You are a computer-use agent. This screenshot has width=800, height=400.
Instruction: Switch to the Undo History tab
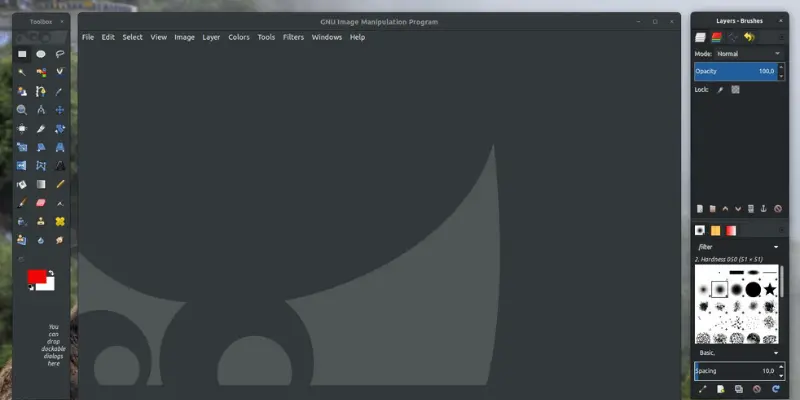point(749,37)
